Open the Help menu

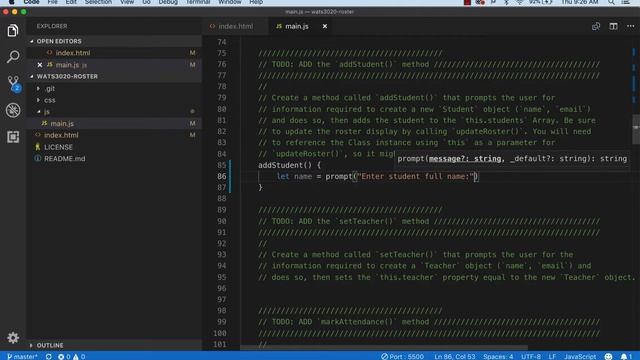256,2
